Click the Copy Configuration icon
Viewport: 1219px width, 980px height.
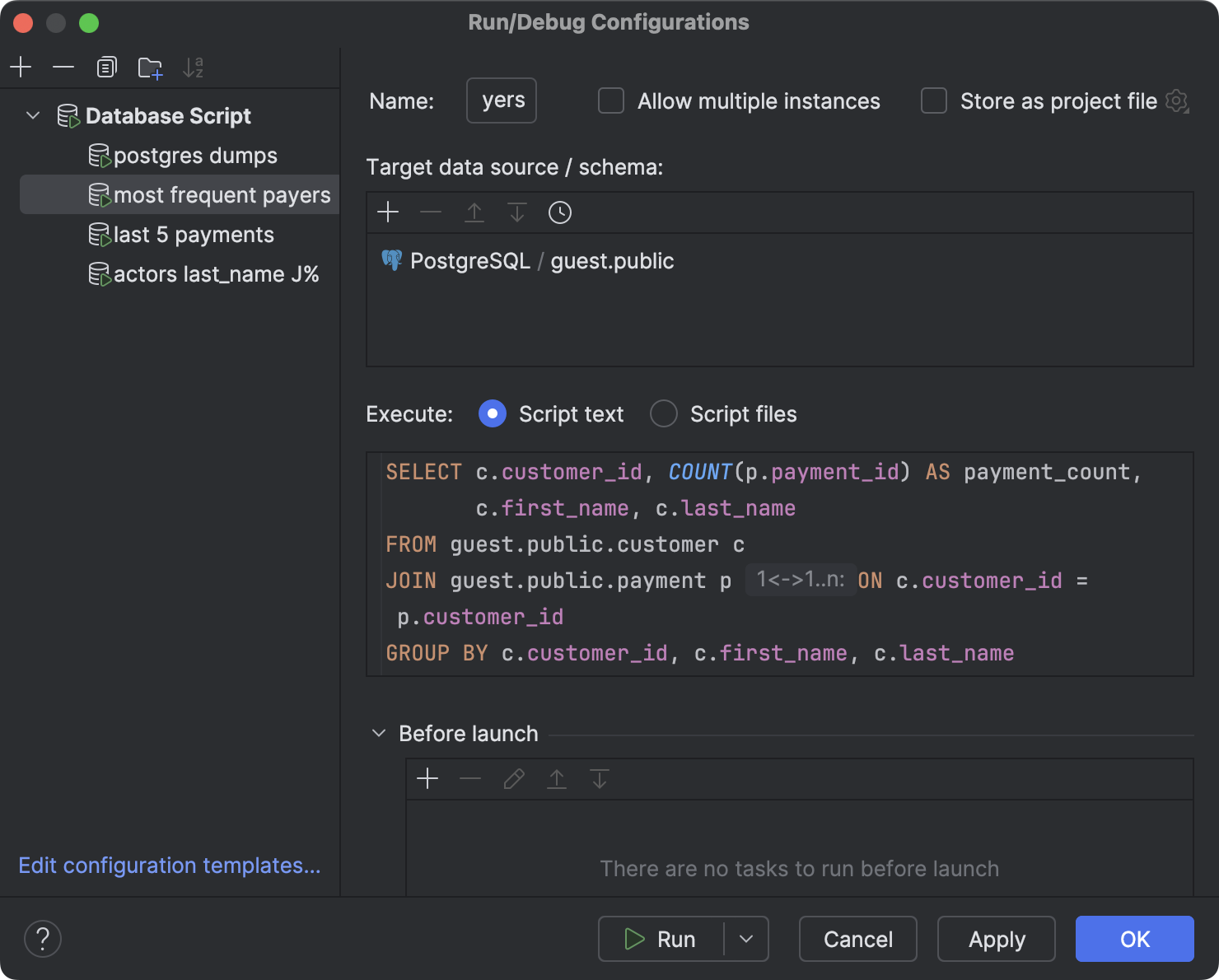coord(107,68)
